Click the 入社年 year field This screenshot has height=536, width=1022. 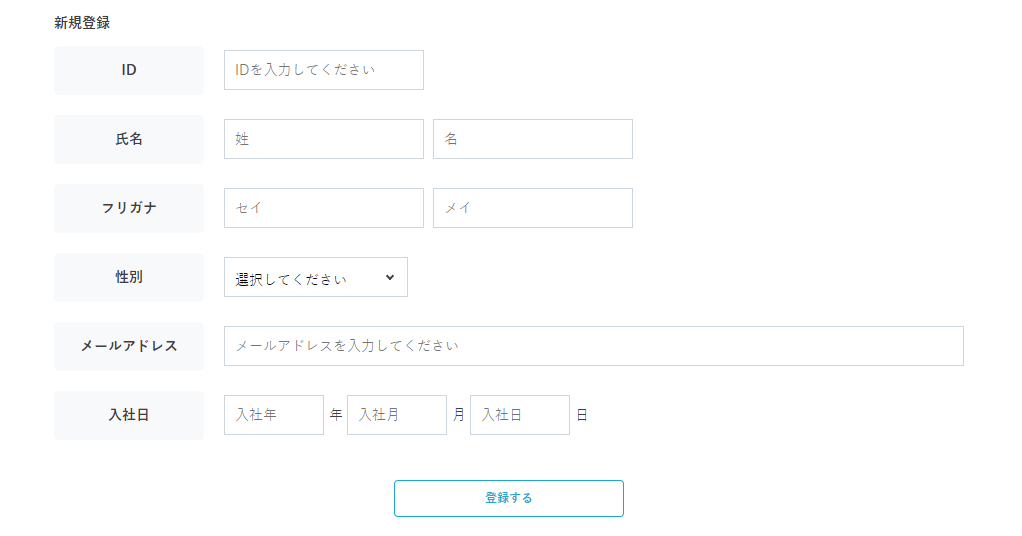[273, 415]
